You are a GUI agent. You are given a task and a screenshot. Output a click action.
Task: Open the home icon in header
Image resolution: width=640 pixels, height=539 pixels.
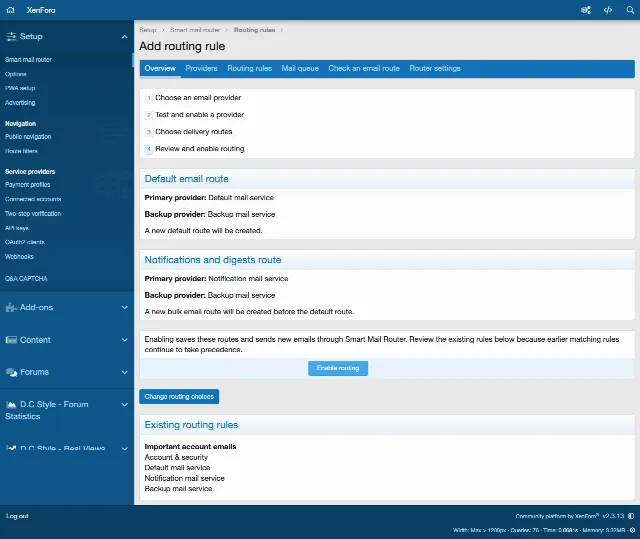(10, 10)
